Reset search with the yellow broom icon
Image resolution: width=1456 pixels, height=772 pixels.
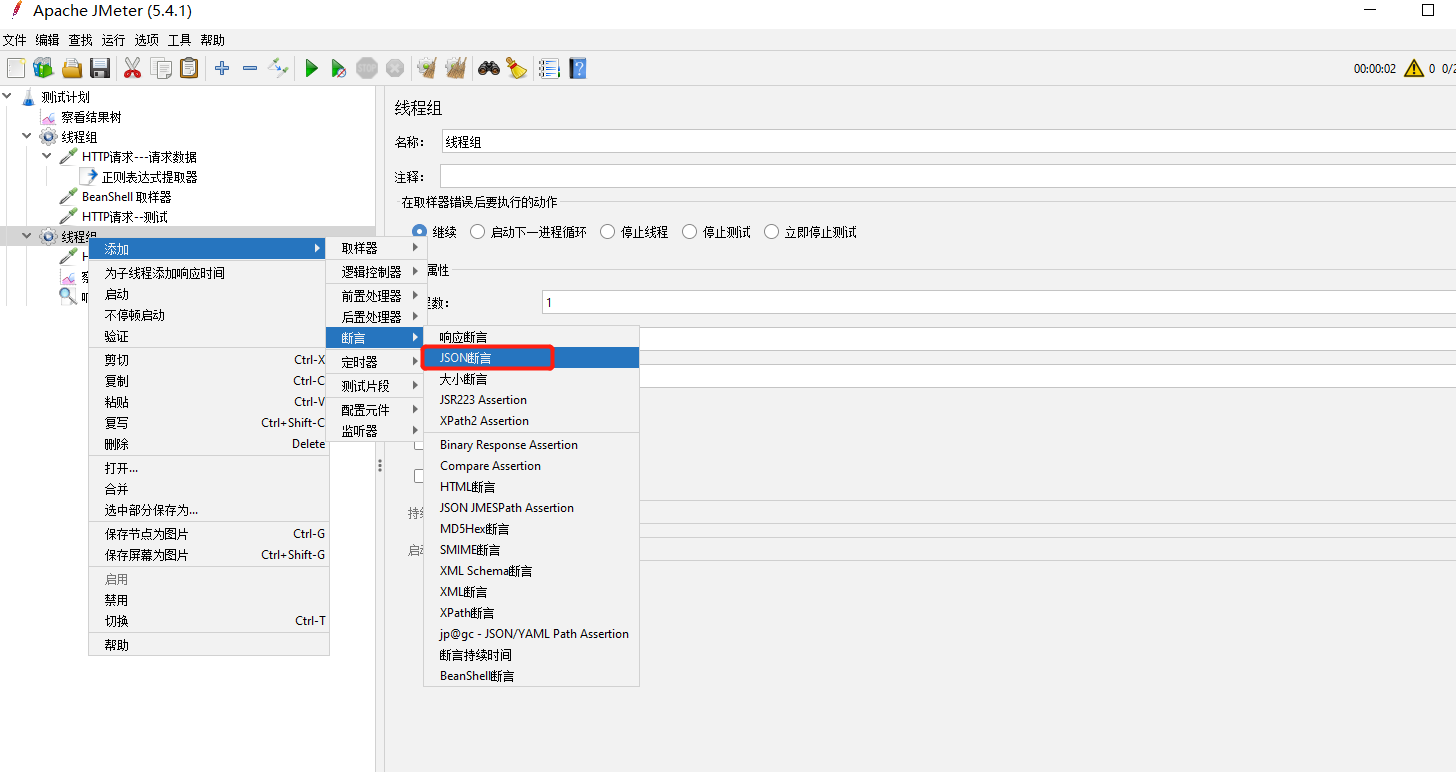[x=516, y=68]
